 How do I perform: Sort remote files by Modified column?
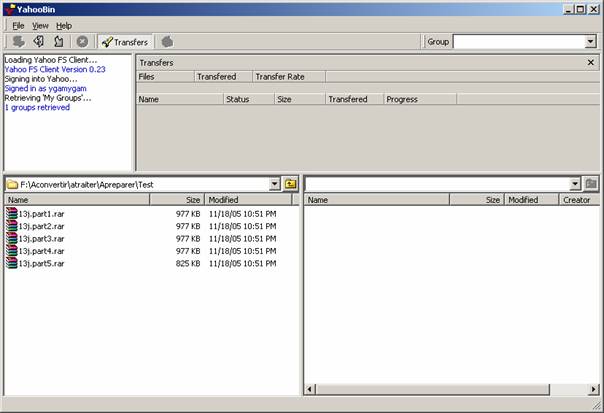532,200
